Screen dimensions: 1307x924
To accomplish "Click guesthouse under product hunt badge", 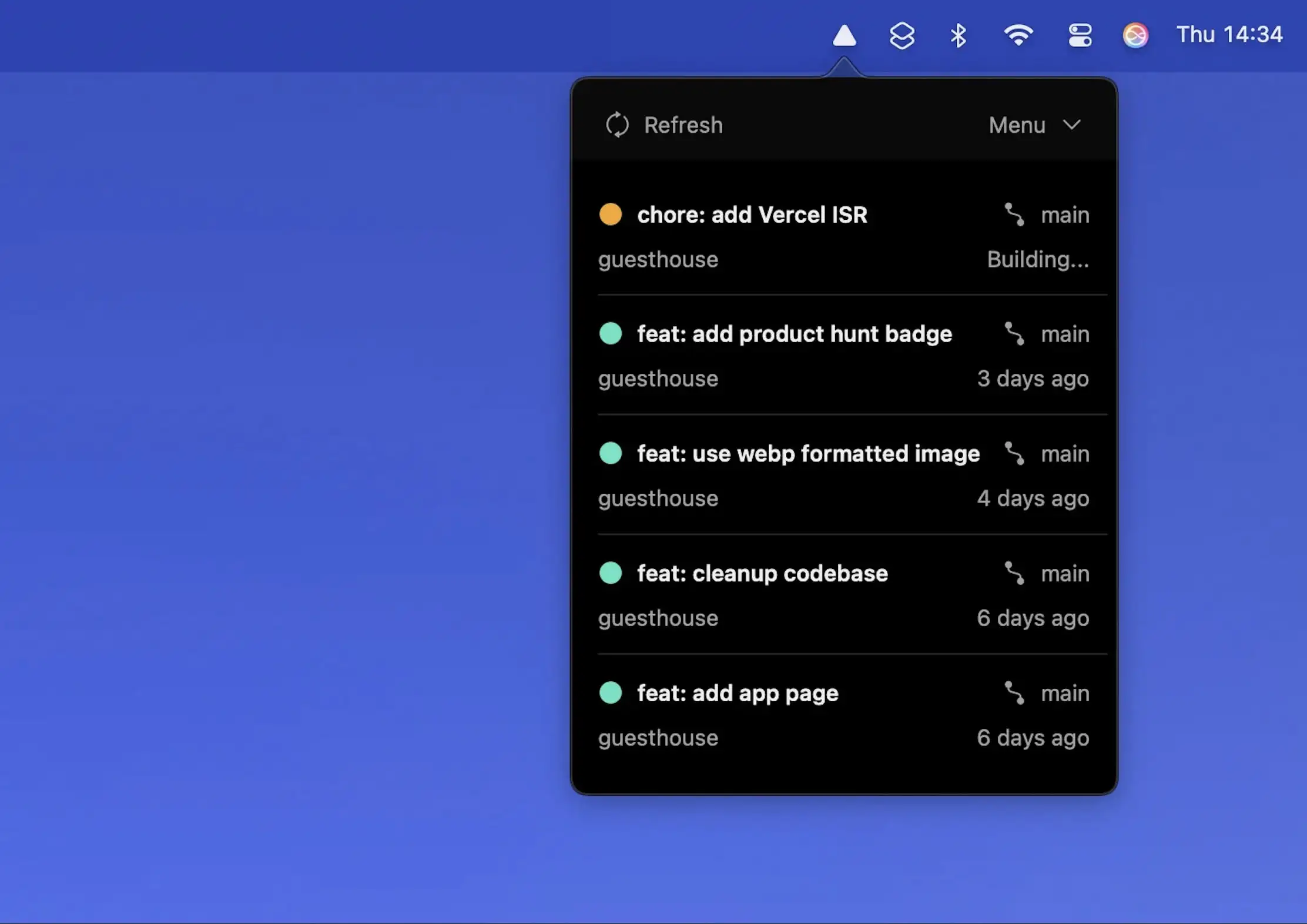I will point(658,379).
